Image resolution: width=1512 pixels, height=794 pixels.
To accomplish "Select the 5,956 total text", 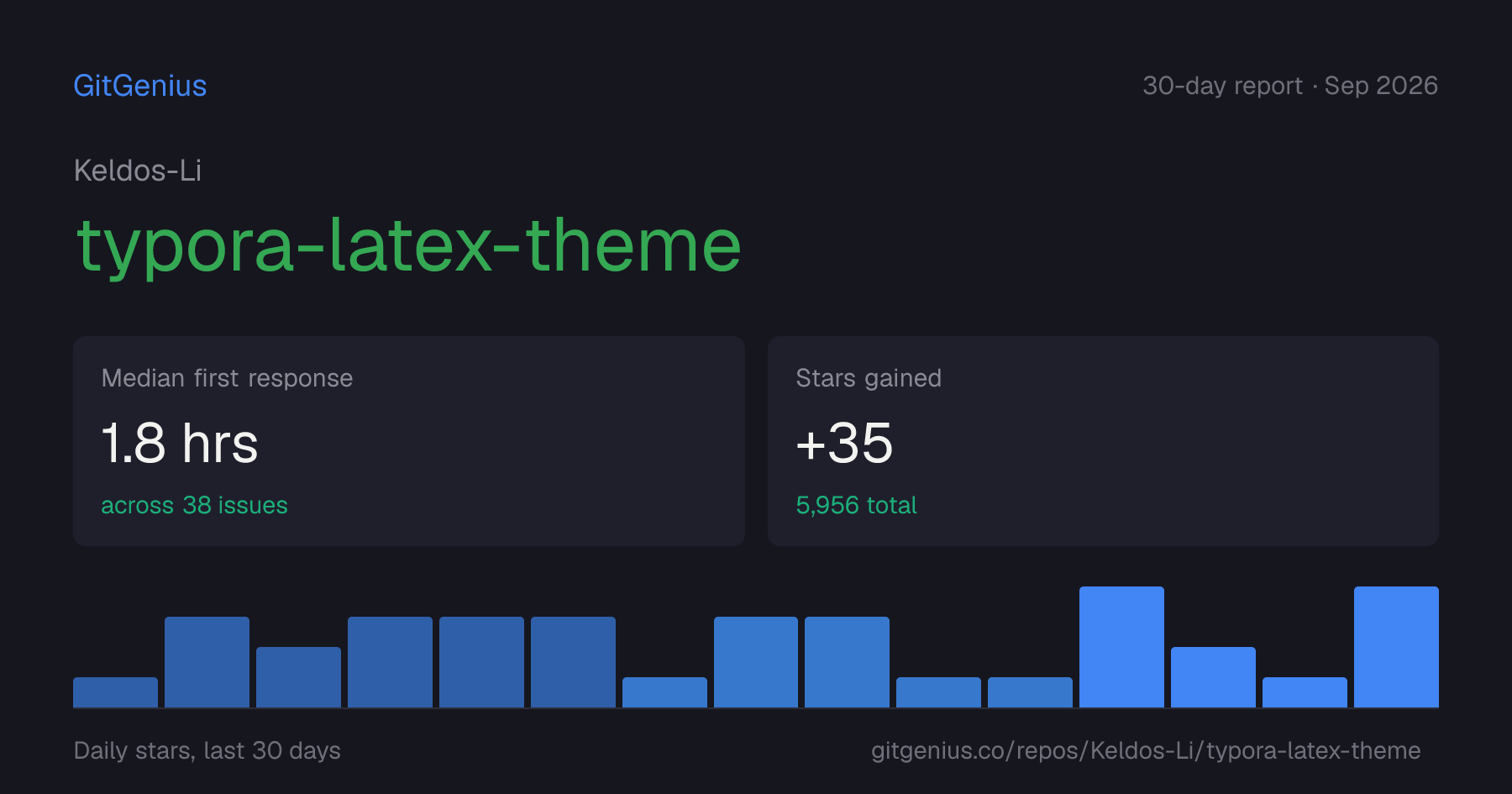I will pyautogui.click(x=856, y=505).
